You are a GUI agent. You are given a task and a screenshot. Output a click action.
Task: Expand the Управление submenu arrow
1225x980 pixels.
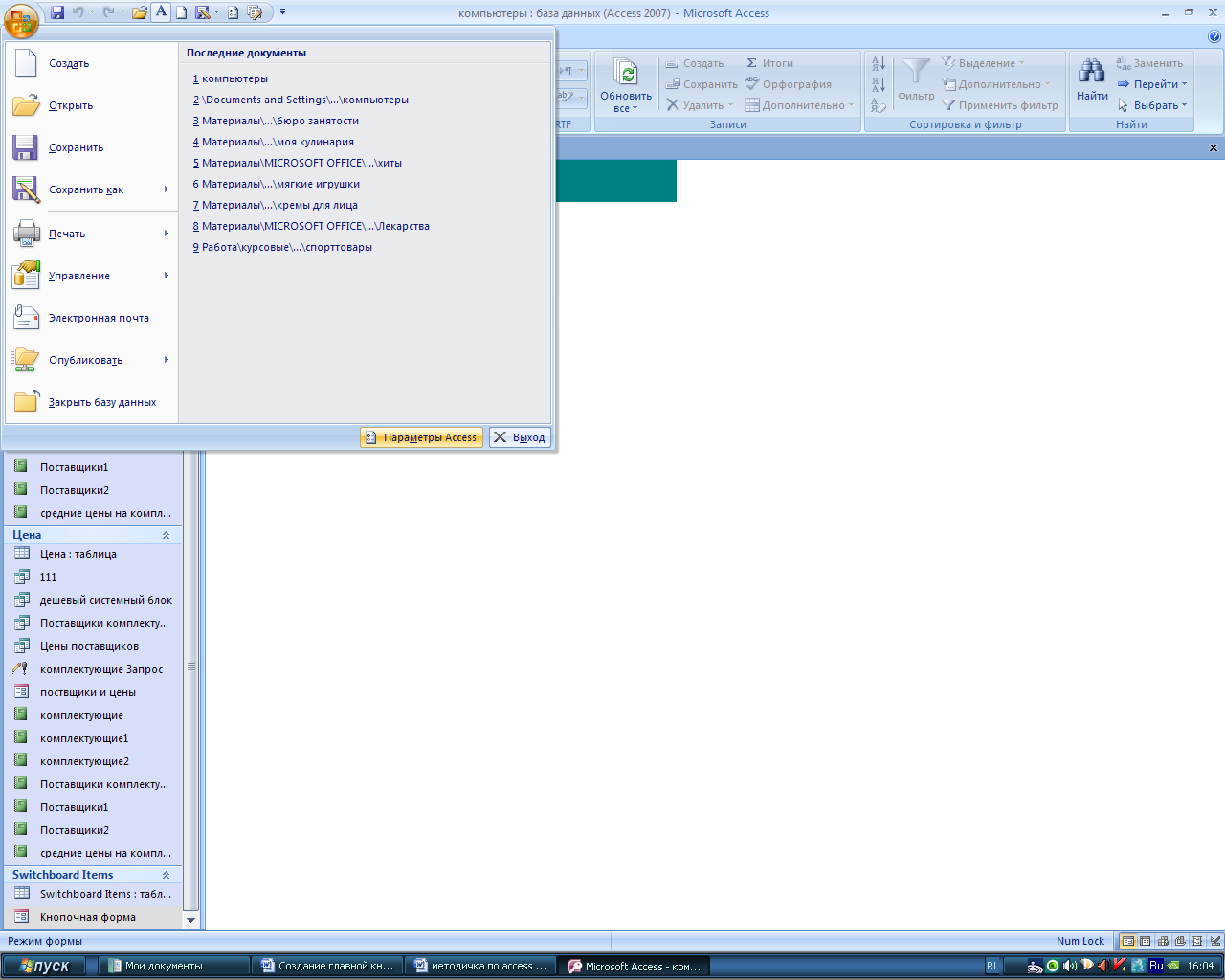pos(167,276)
